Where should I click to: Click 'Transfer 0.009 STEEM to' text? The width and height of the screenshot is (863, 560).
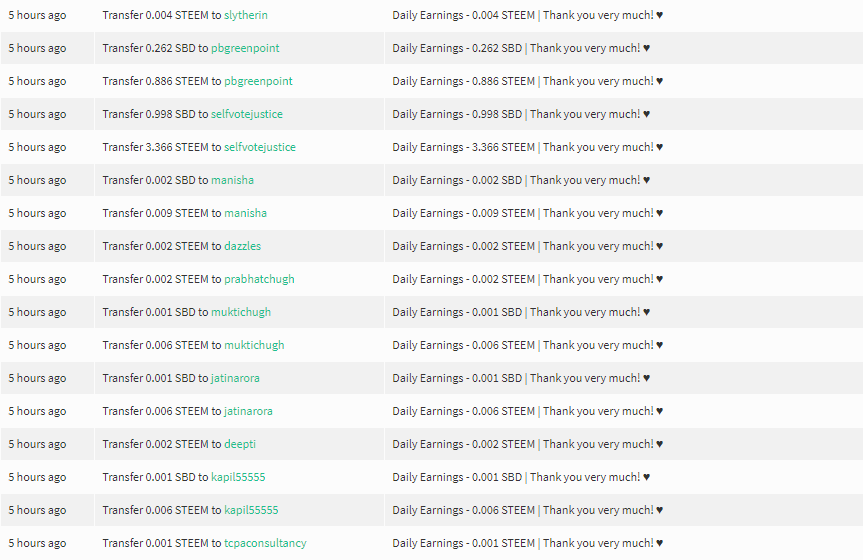coord(162,213)
